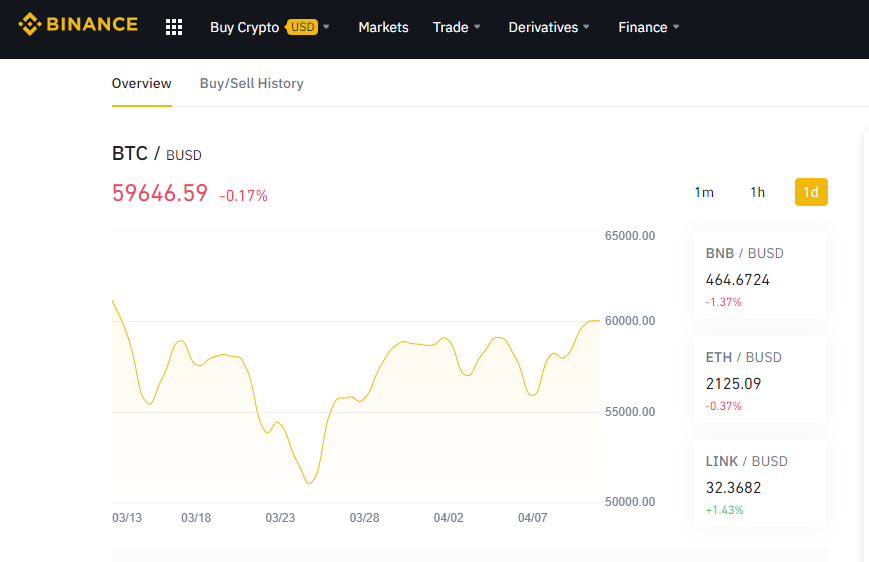This screenshot has height=562, width=869.
Task: Set chart interval to 1m
Action: coord(704,192)
